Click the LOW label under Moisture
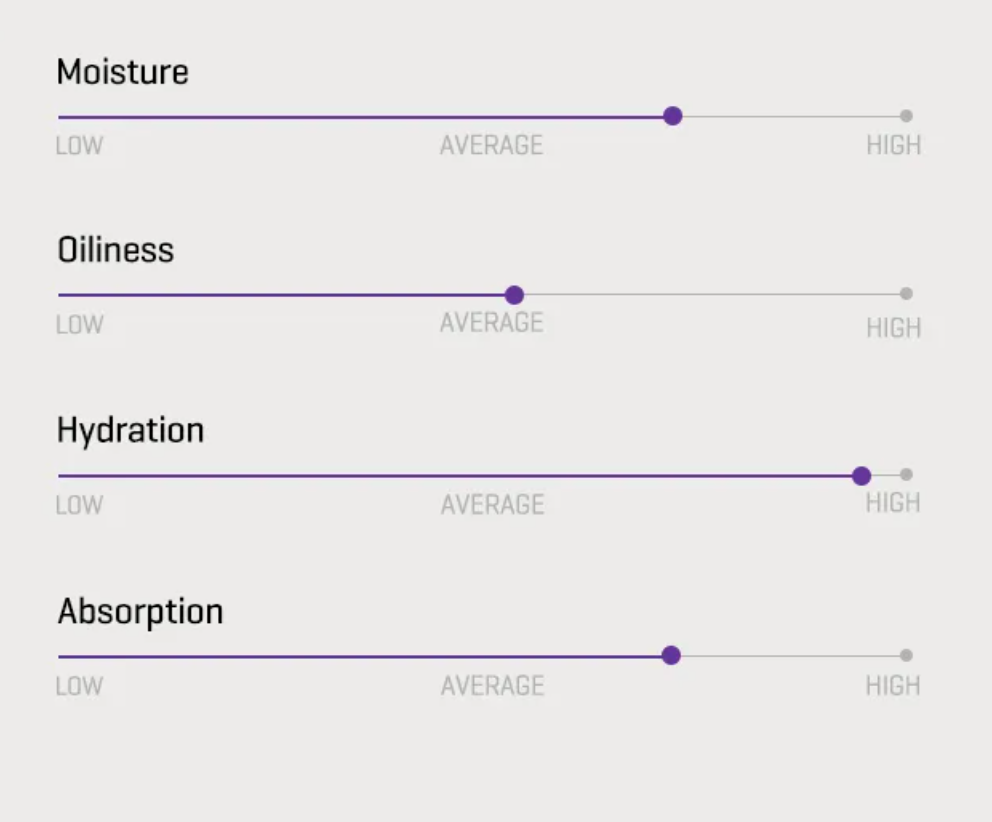 click(x=79, y=146)
